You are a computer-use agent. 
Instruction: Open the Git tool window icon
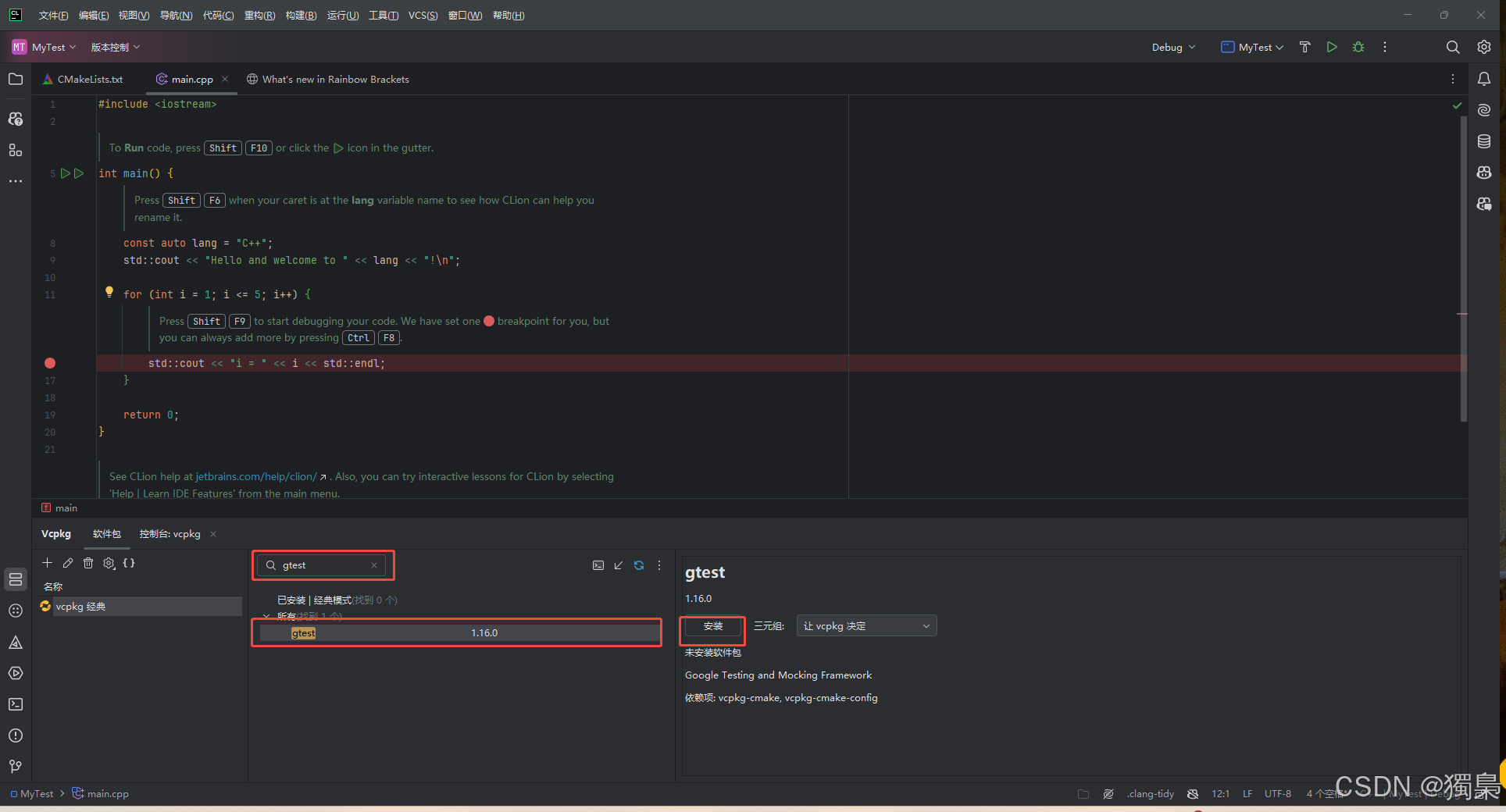(x=16, y=767)
